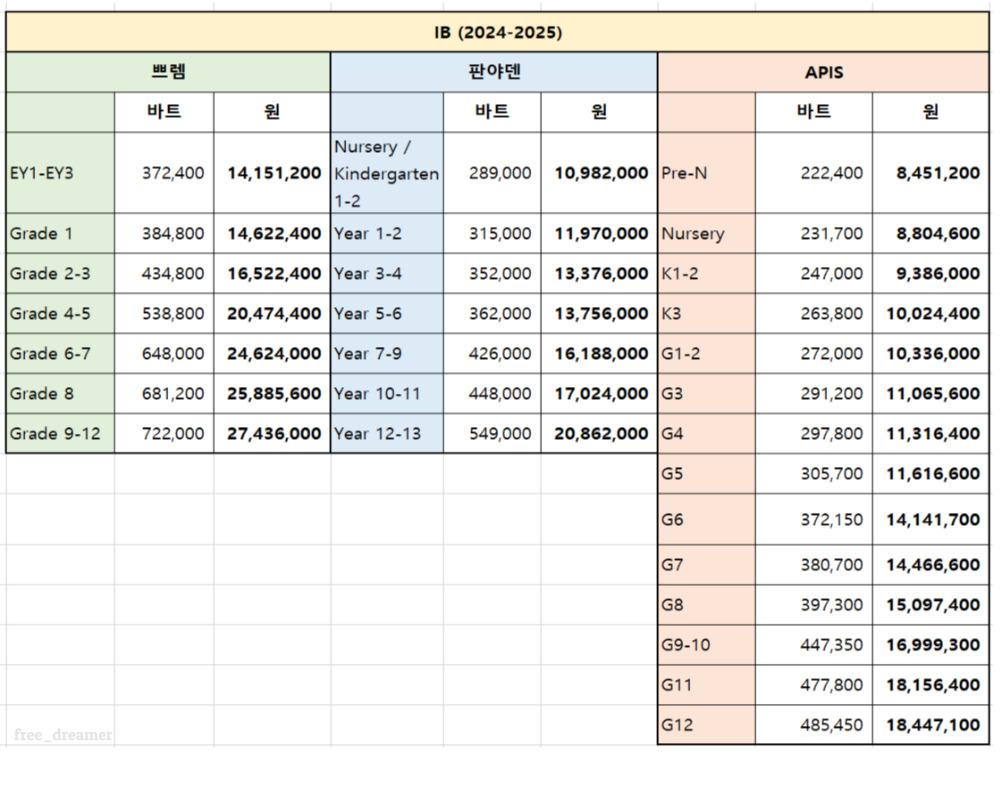Select cell with value 24,624,000
This screenshot has width=1000, height=800.
272,353
